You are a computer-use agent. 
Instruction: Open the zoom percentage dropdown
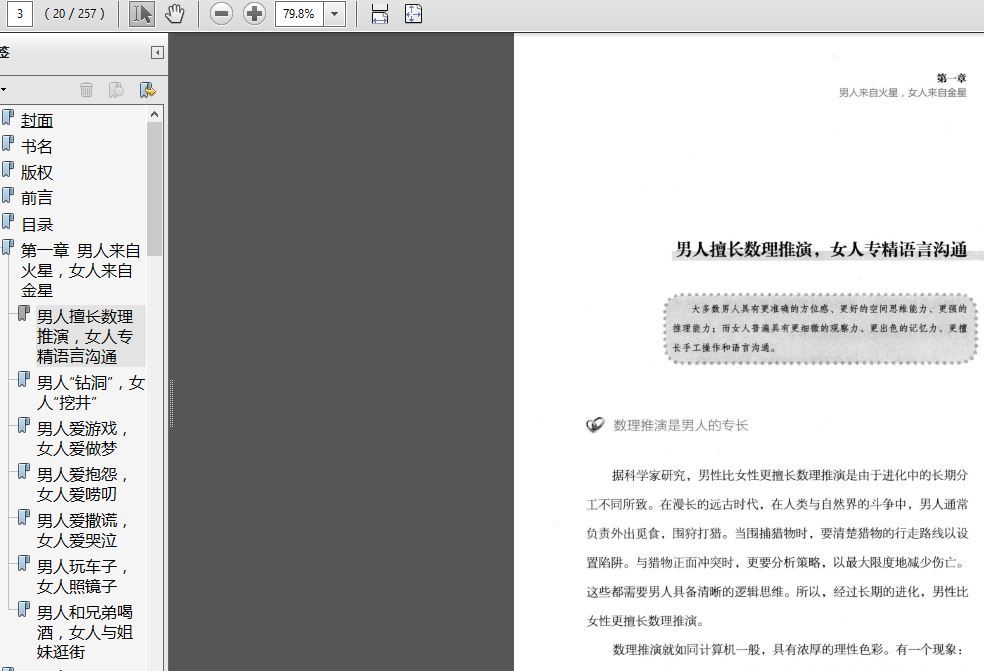pyautogui.click(x=335, y=14)
